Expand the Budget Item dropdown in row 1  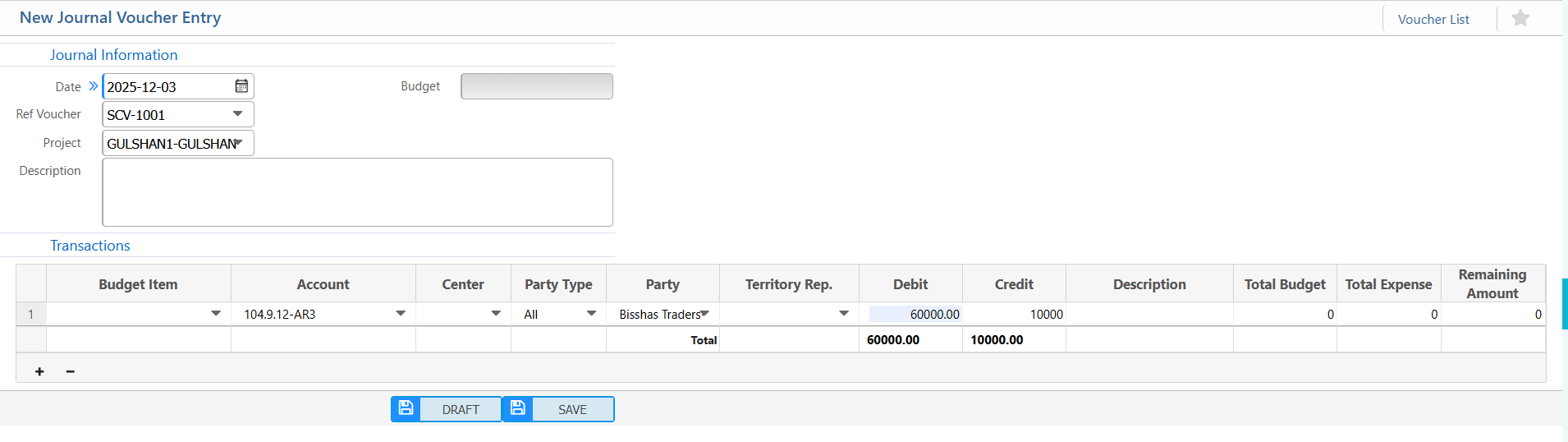click(x=216, y=314)
